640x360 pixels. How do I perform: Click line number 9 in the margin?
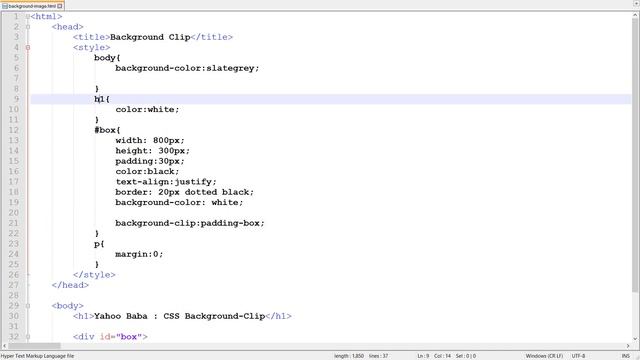(x=16, y=99)
